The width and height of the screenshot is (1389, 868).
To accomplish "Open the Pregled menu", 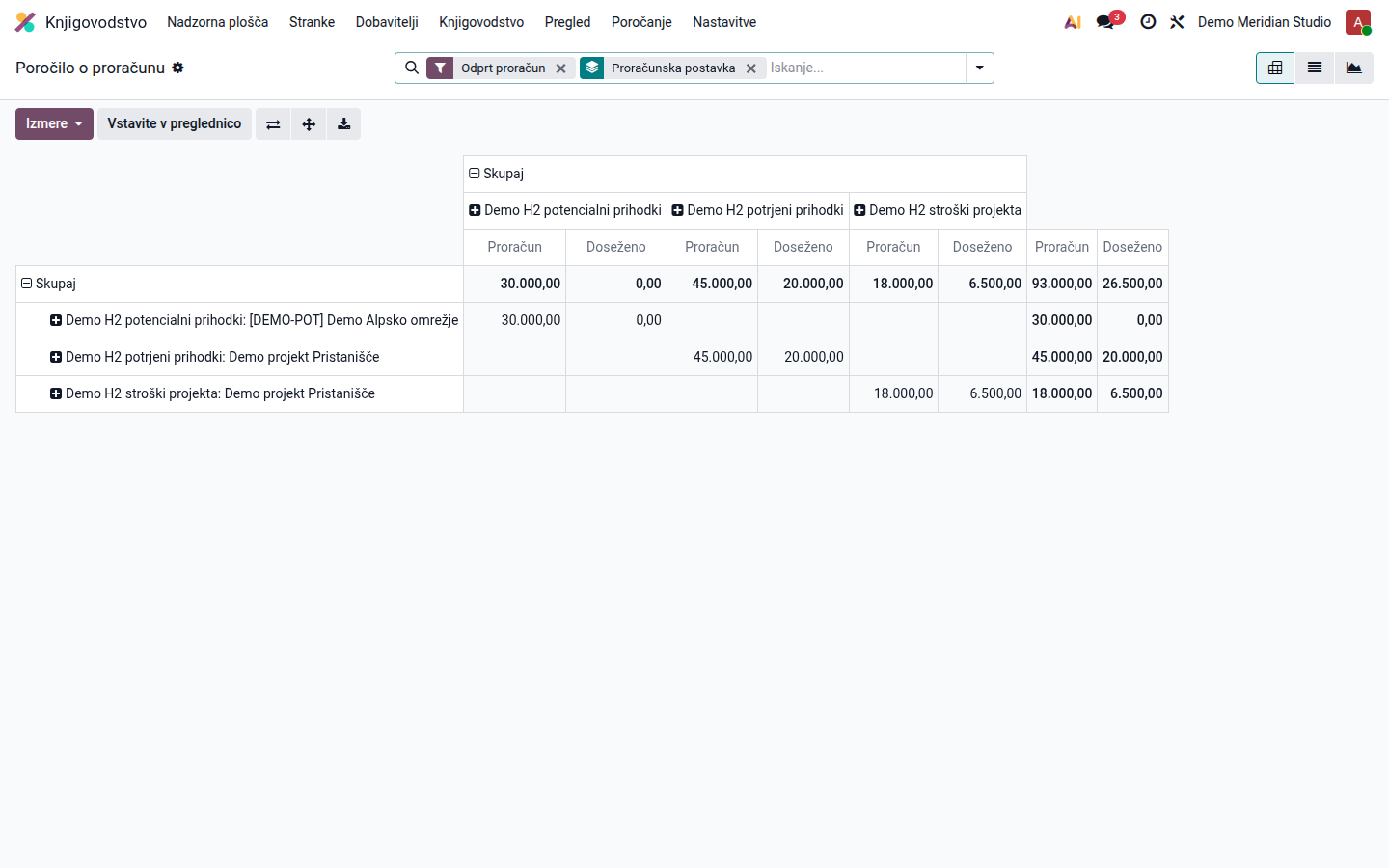I will click(x=567, y=22).
